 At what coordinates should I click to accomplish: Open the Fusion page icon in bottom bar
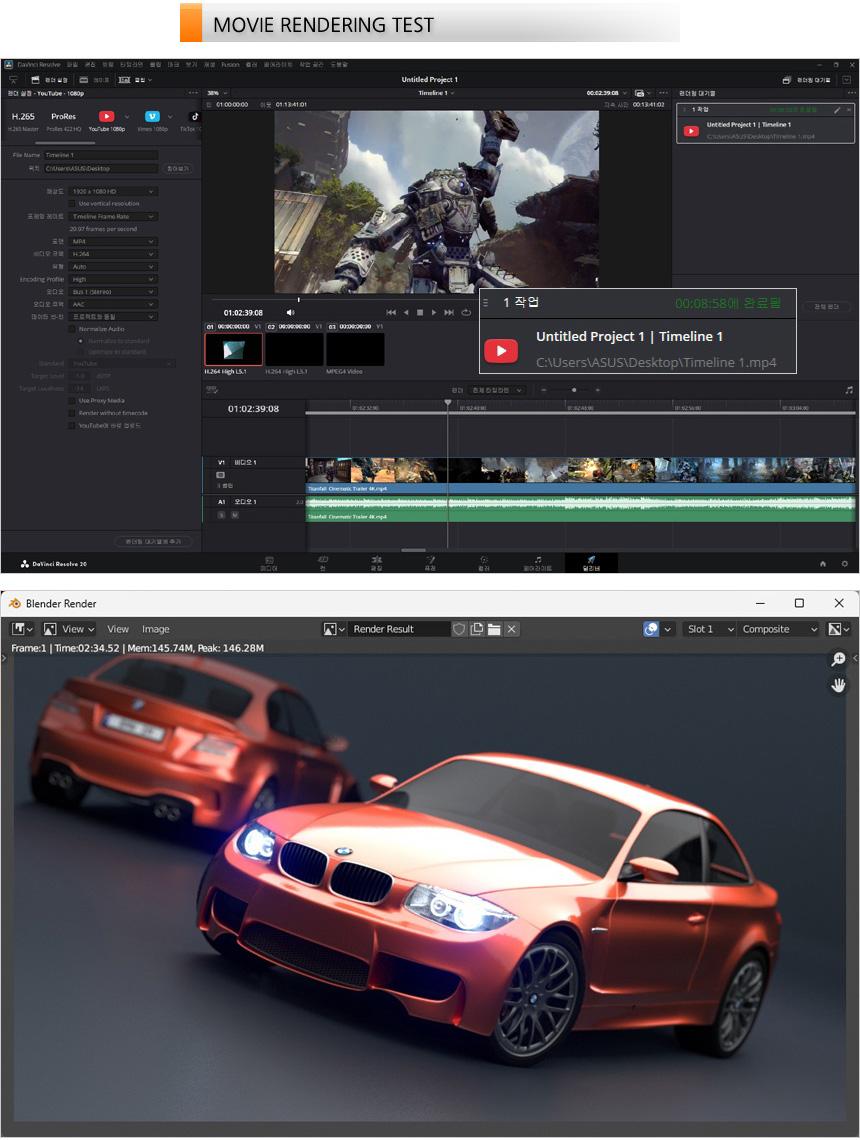tap(430, 560)
